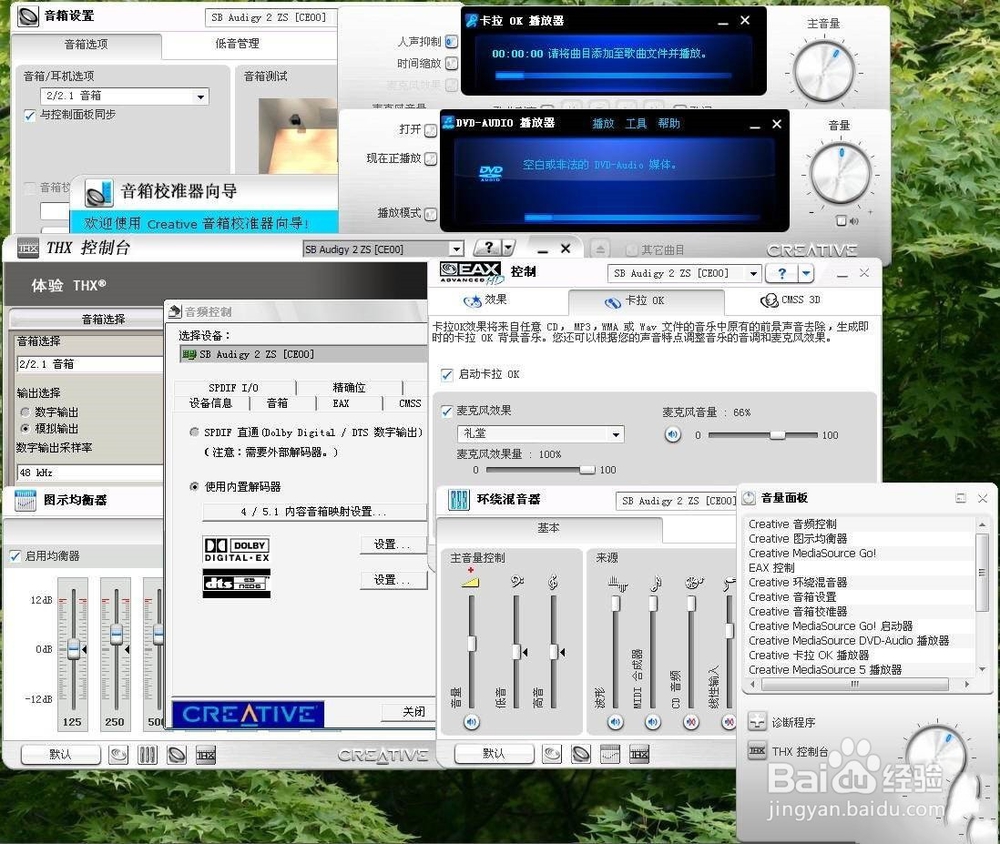Click Default button in Graphic Equalizer
The height and width of the screenshot is (844, 1000).
click(61, 755)
